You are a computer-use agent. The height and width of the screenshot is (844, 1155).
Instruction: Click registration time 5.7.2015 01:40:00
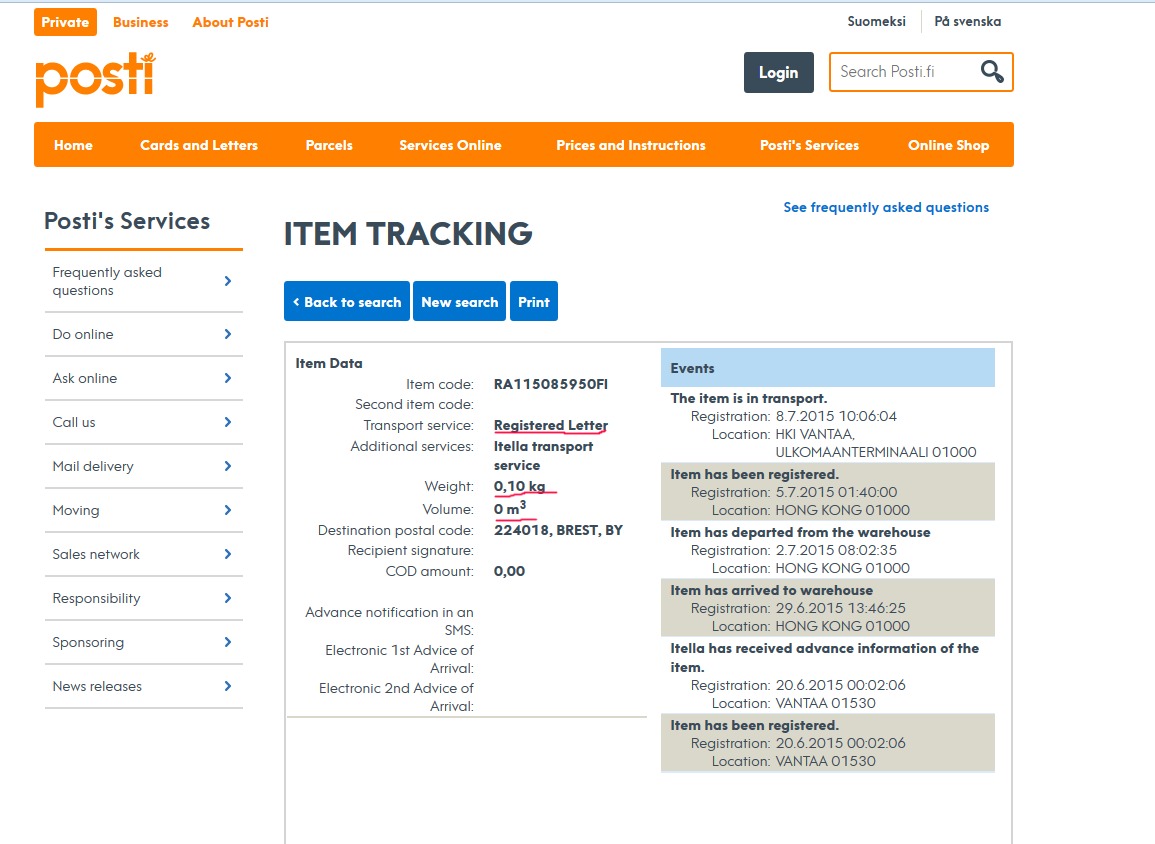[x=836, y=492]
